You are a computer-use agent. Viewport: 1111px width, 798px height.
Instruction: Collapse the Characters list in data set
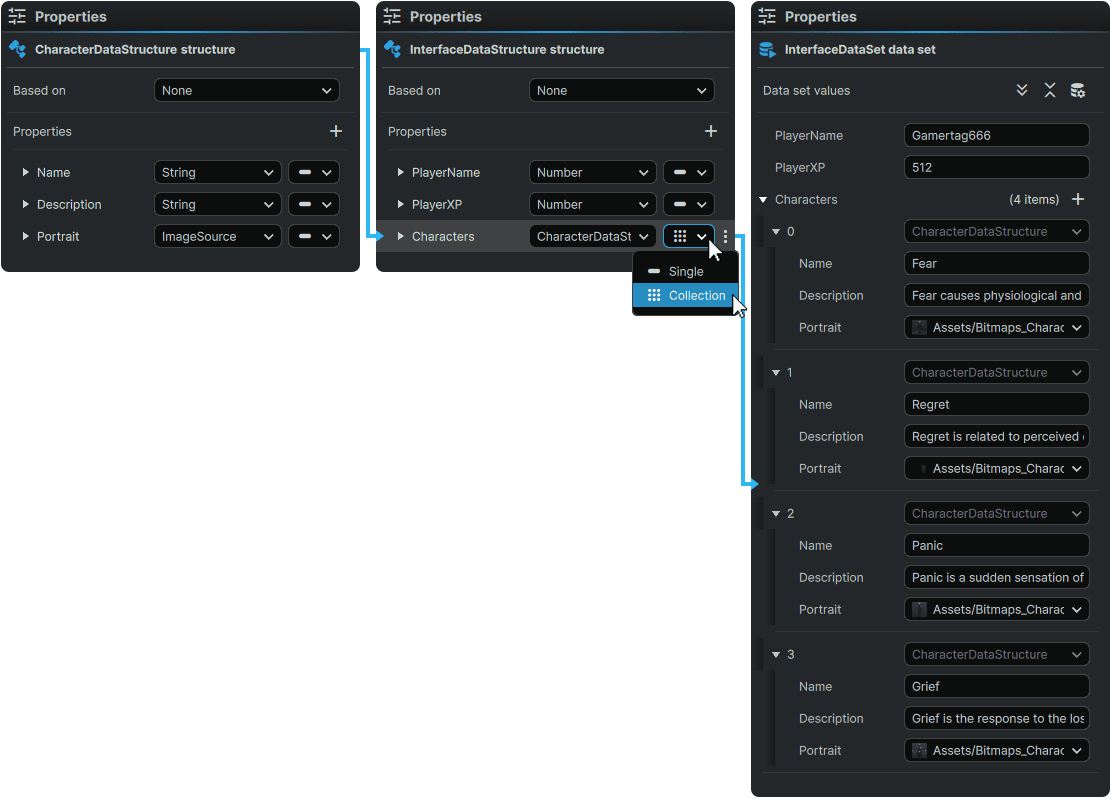(x=764, y=200)
